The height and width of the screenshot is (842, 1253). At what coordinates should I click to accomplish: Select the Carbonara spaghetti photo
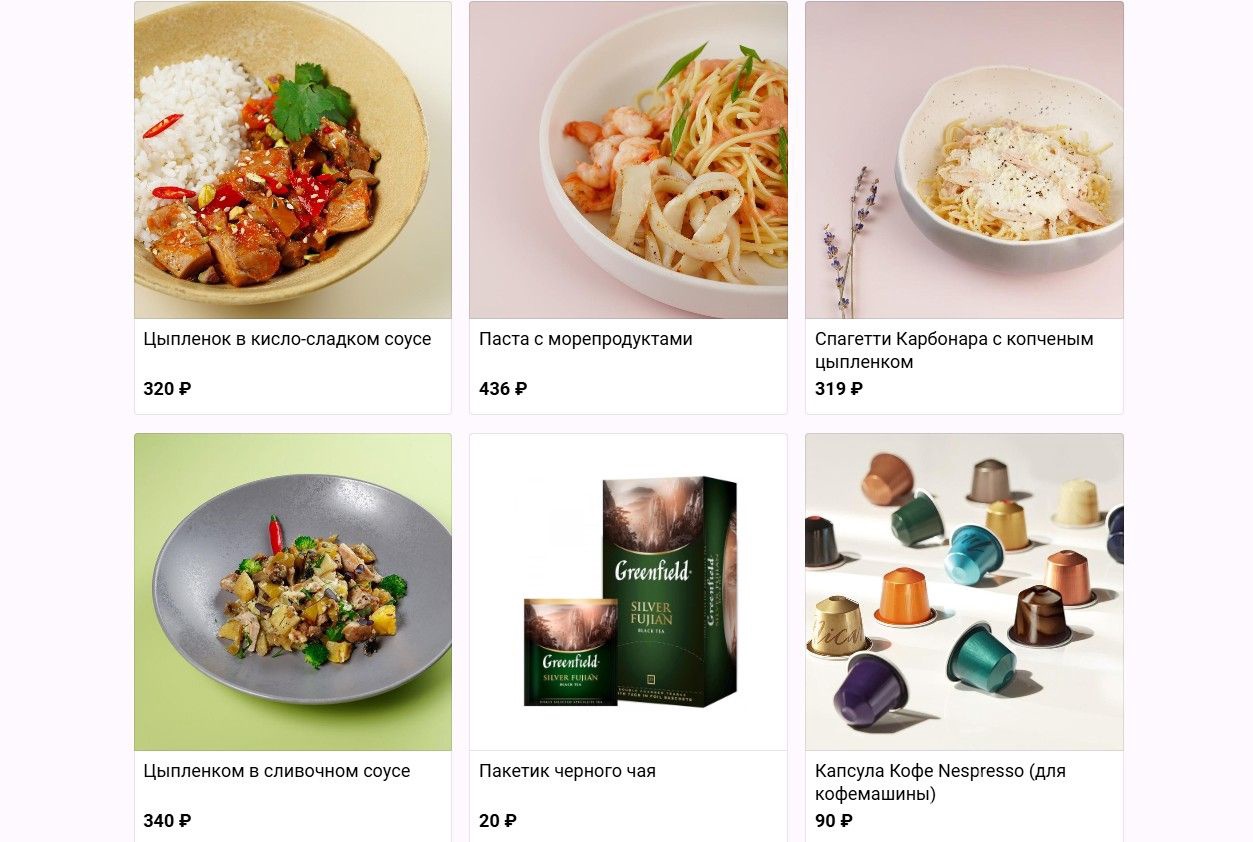tap(964, 160)
